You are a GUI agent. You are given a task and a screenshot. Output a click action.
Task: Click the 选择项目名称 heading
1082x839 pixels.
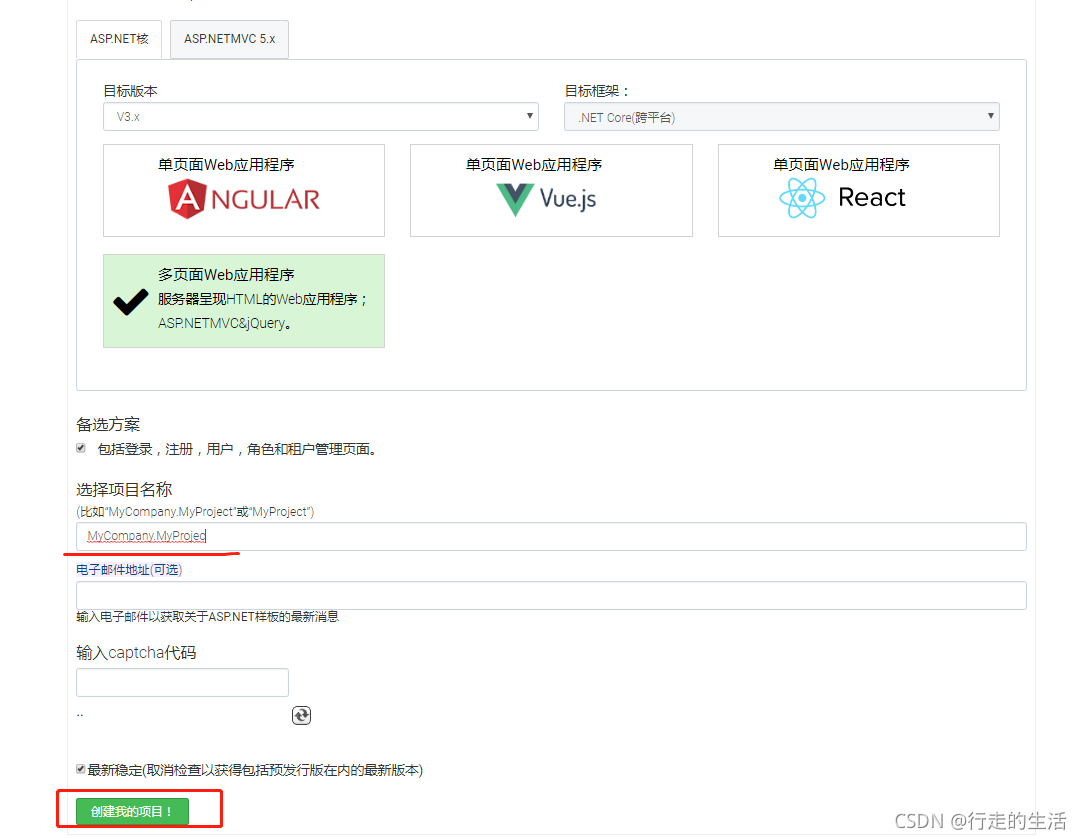click(x=124, y=490)
